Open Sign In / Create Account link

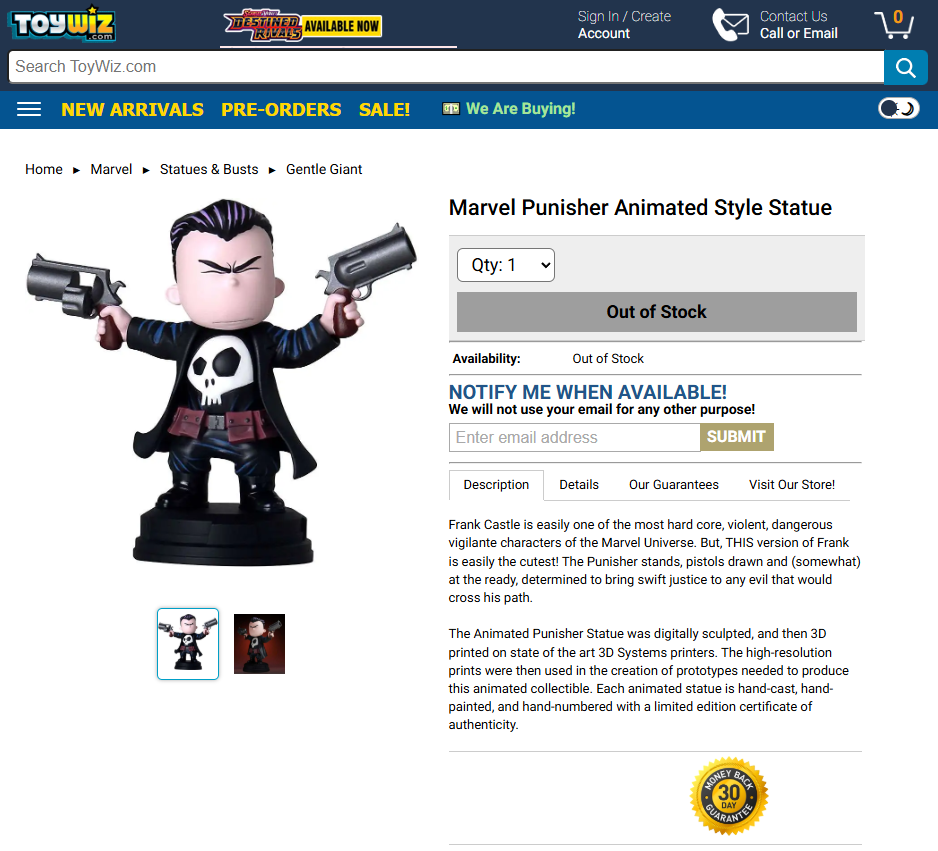point(624,25)
